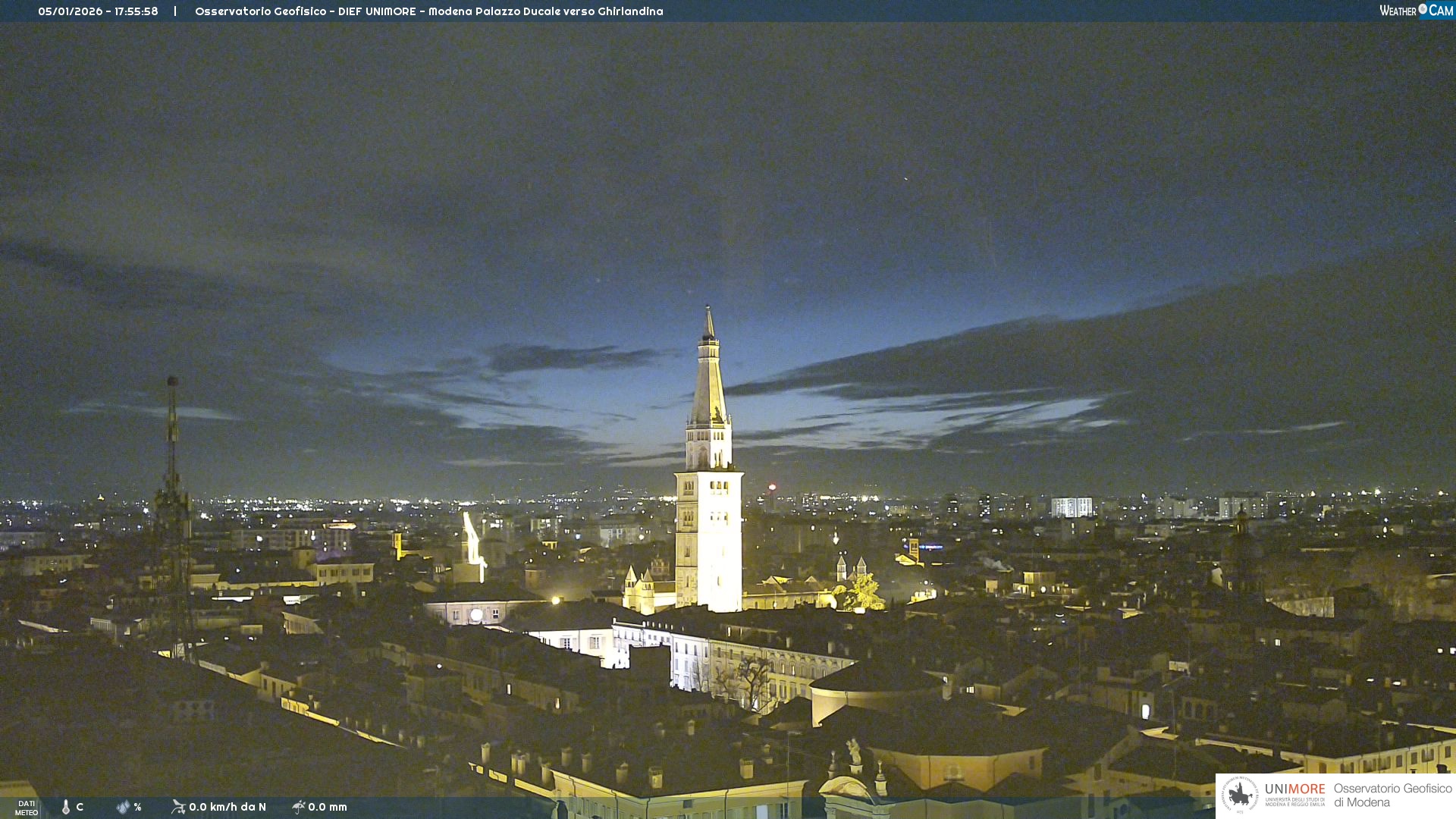Viewport: 1456px width, 819px height.
Task: Click the 0.0 mm rainfall reading
Action: point(328,807)
